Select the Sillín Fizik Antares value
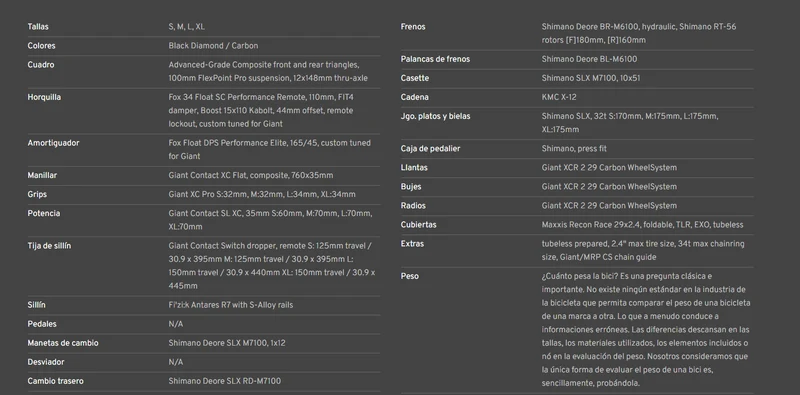 click(231, 305)
